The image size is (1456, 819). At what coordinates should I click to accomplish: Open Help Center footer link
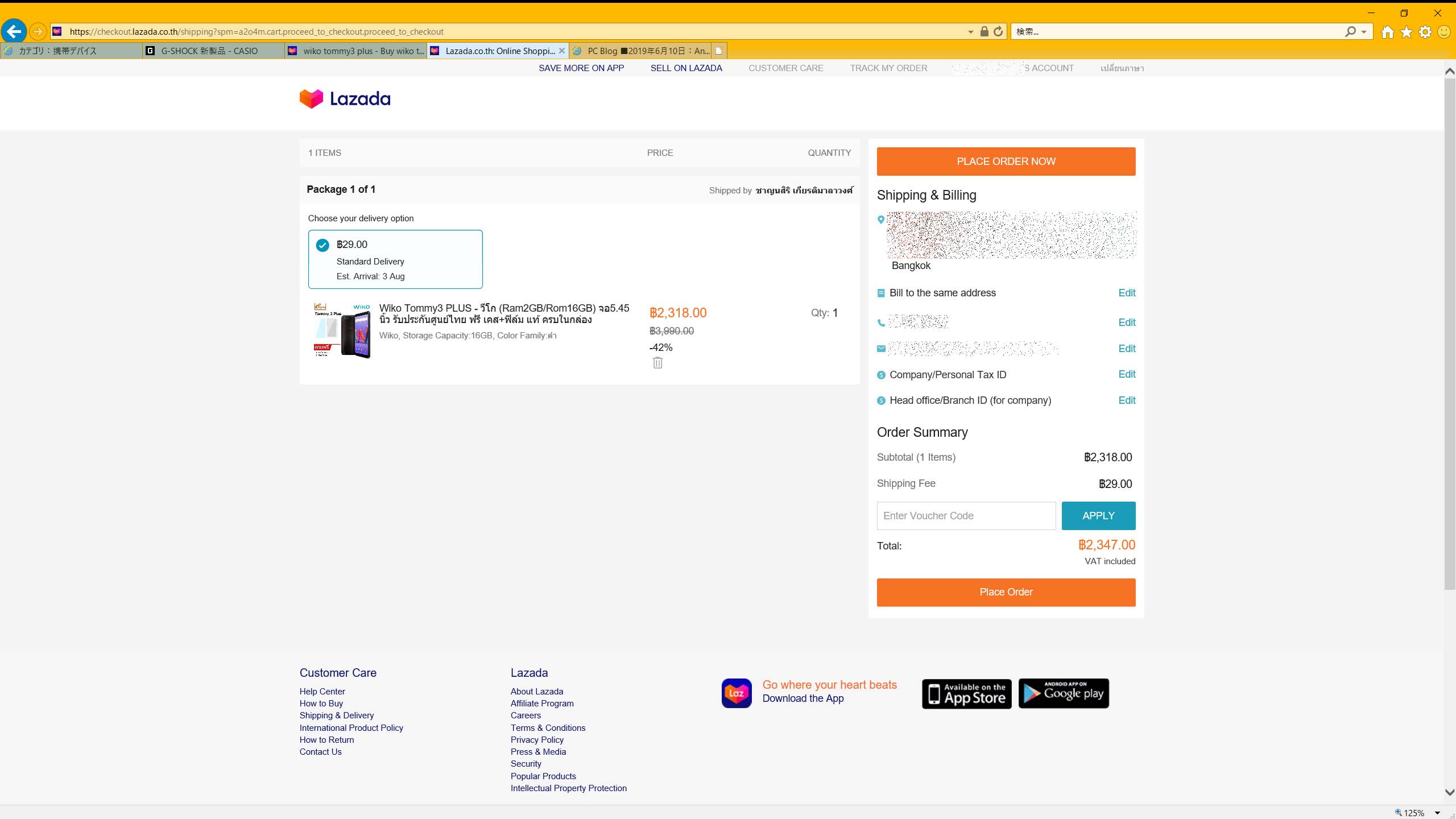pyautogui.click(x=322, y=692)
